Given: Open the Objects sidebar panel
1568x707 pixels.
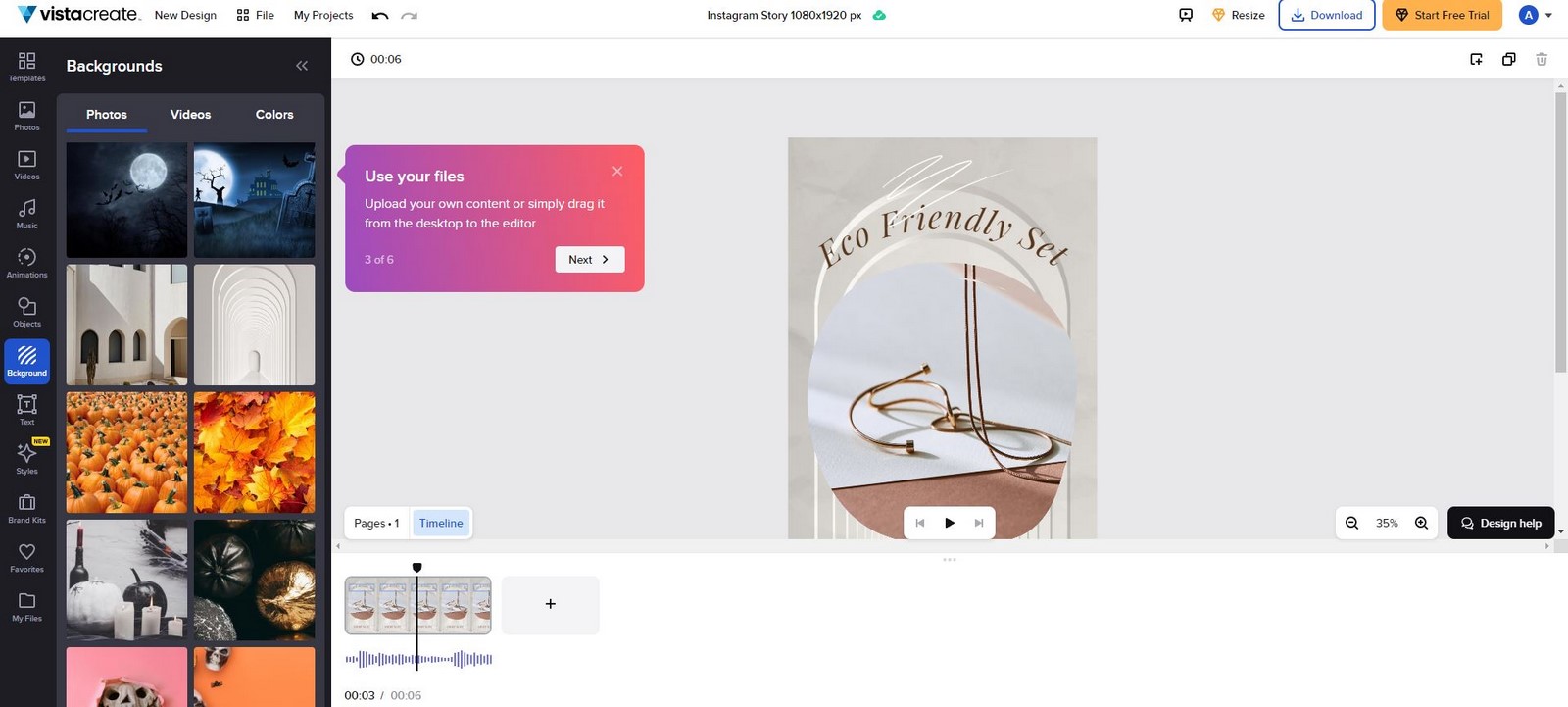Looking at the screenshot, I should [x=26, y=312].
